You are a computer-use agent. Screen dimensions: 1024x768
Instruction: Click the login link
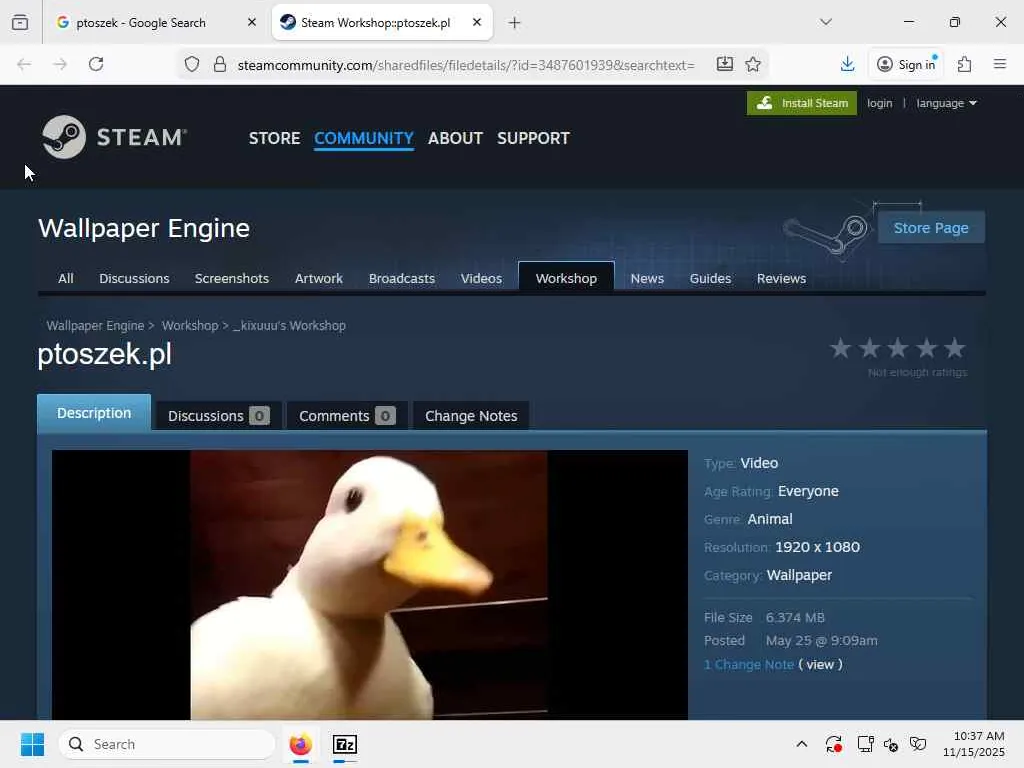[879, 103]
